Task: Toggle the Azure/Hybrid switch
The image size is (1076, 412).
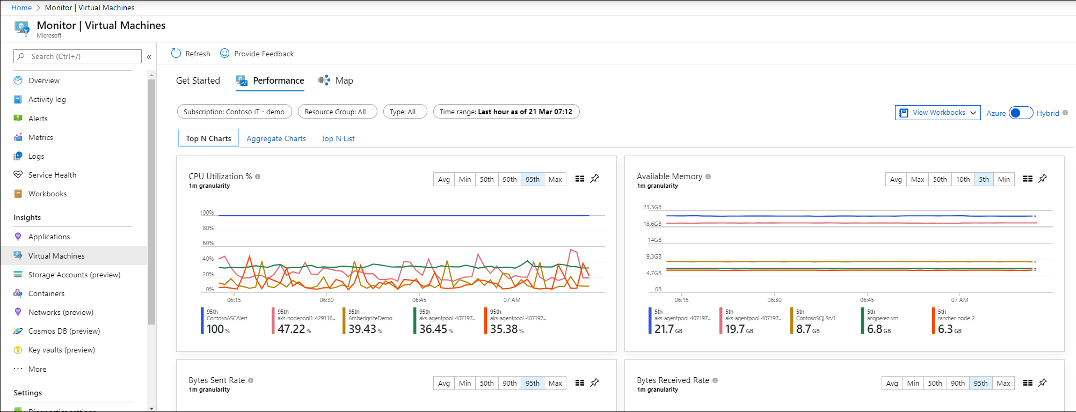Action: pyautogui.click(x=1020, y=113)
